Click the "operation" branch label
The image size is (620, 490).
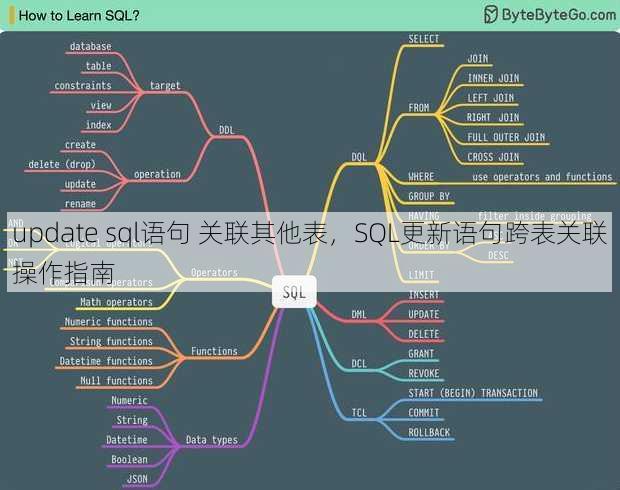157,174
